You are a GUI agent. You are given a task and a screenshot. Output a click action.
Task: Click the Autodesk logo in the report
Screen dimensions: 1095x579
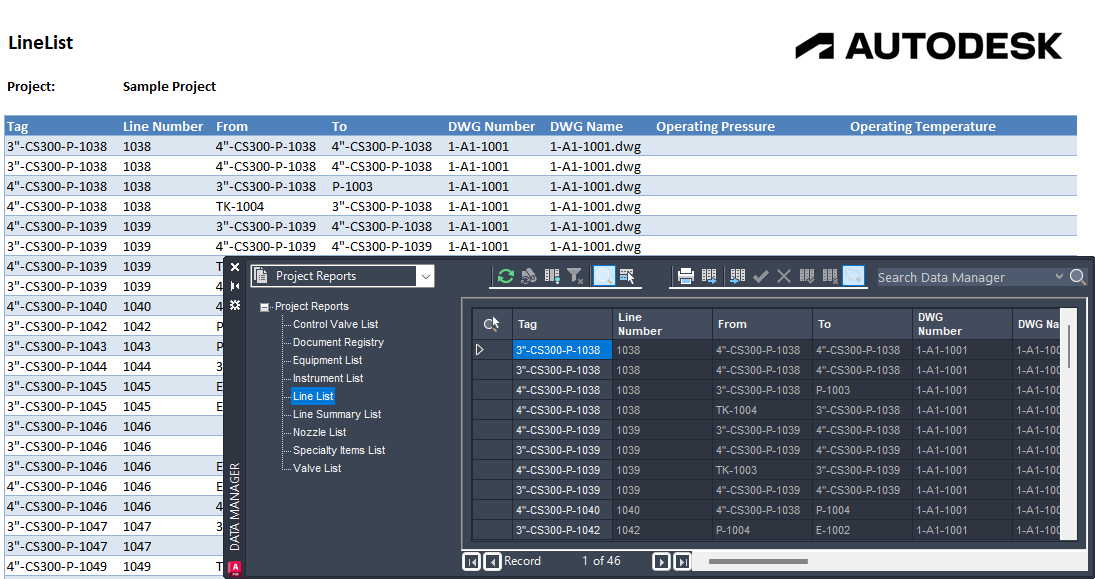929,45
